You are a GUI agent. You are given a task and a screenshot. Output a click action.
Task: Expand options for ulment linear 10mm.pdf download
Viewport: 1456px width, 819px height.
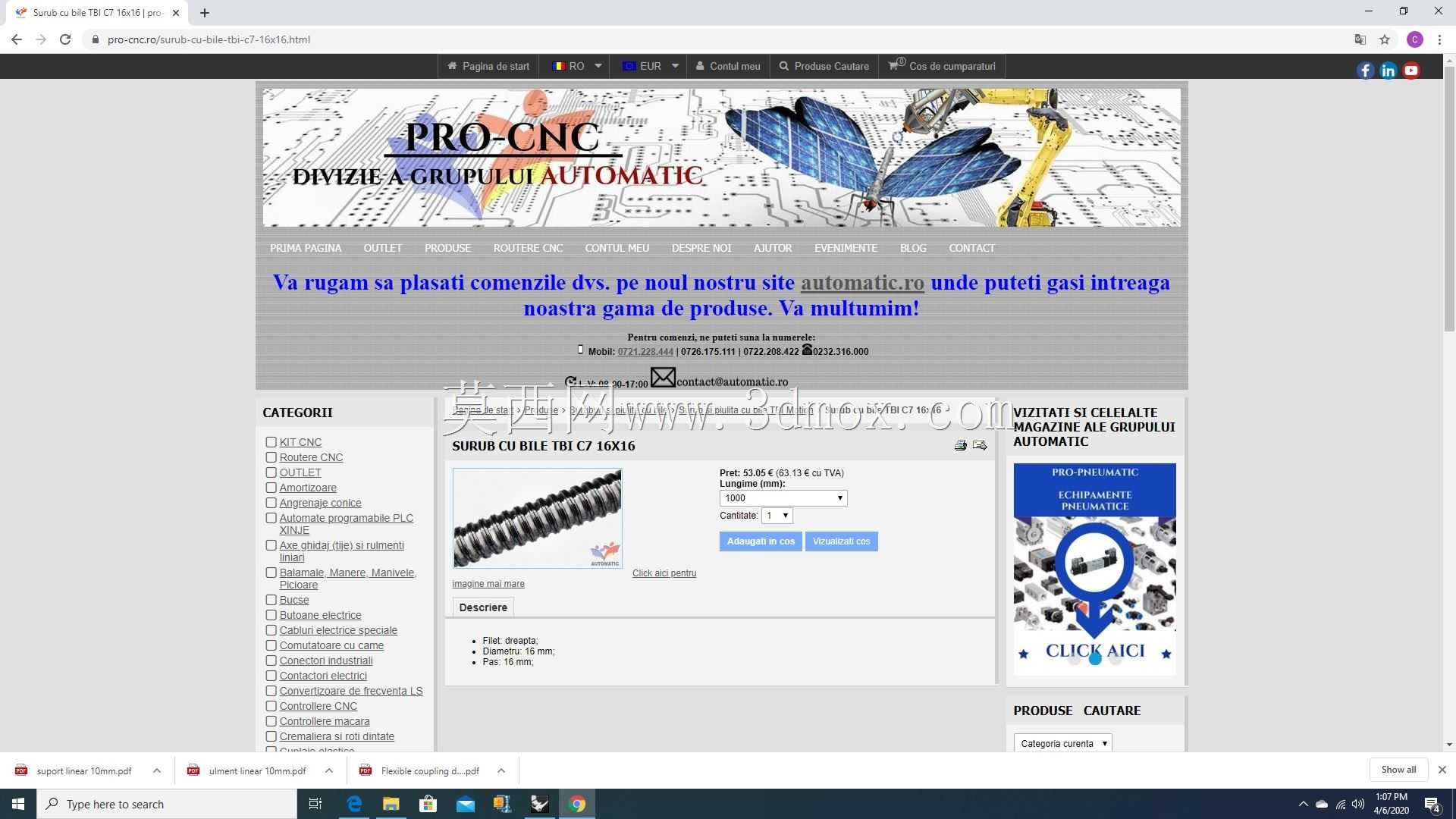click(329, 770)
